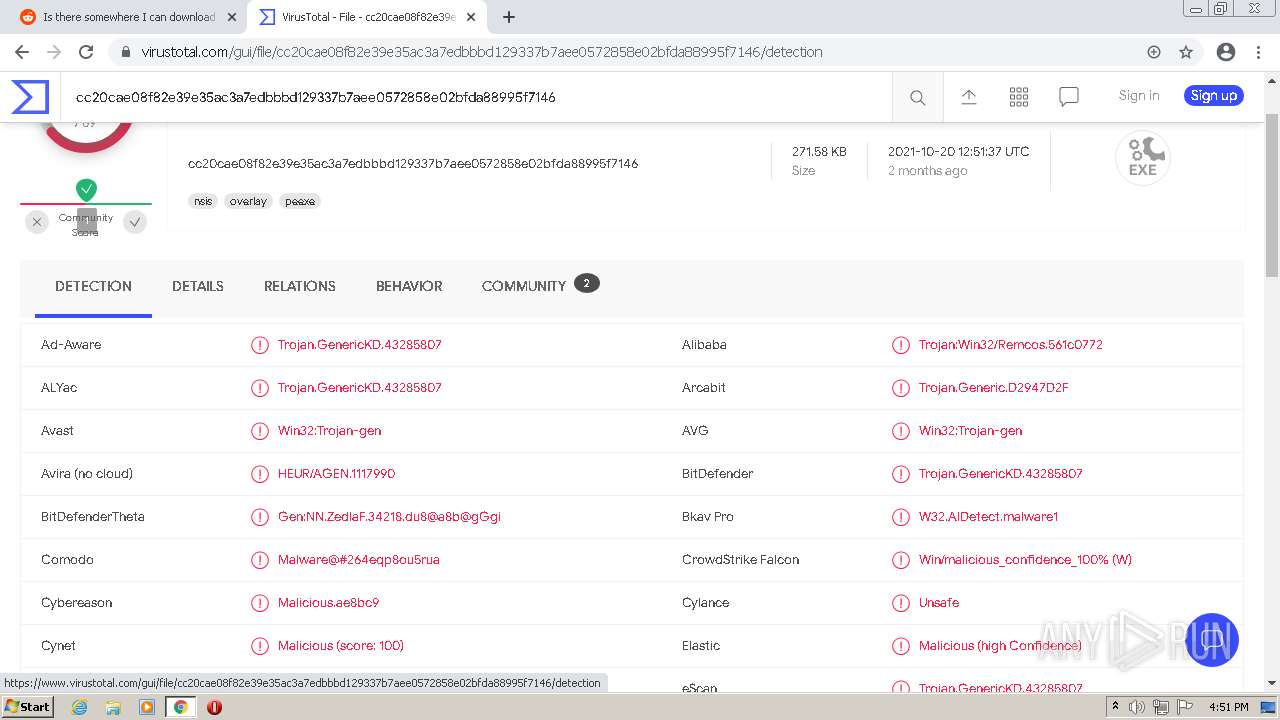Screen dimensions: 1280x720
Task: Click the Chrome back arrow
Action: pyautogui.click(x=22, y=52)
